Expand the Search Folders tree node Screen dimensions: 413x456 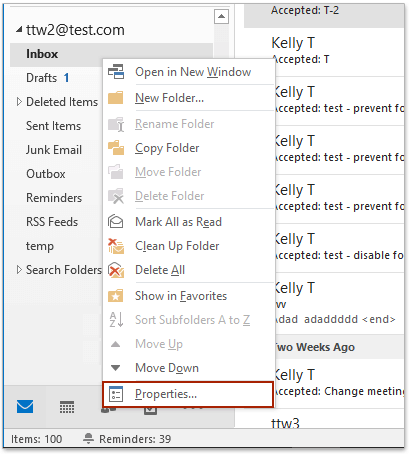(19, 270)
